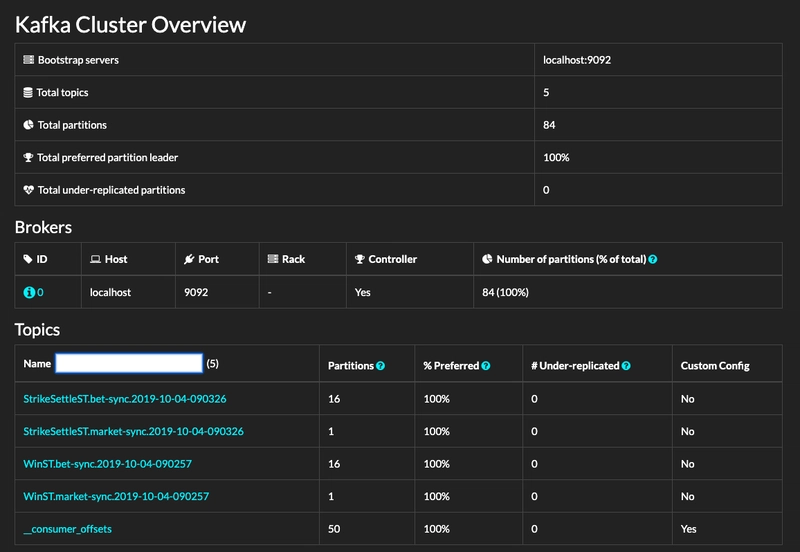Open the WinST.bet-sync.2019-10-04-090257 topic

pos(108,464)
